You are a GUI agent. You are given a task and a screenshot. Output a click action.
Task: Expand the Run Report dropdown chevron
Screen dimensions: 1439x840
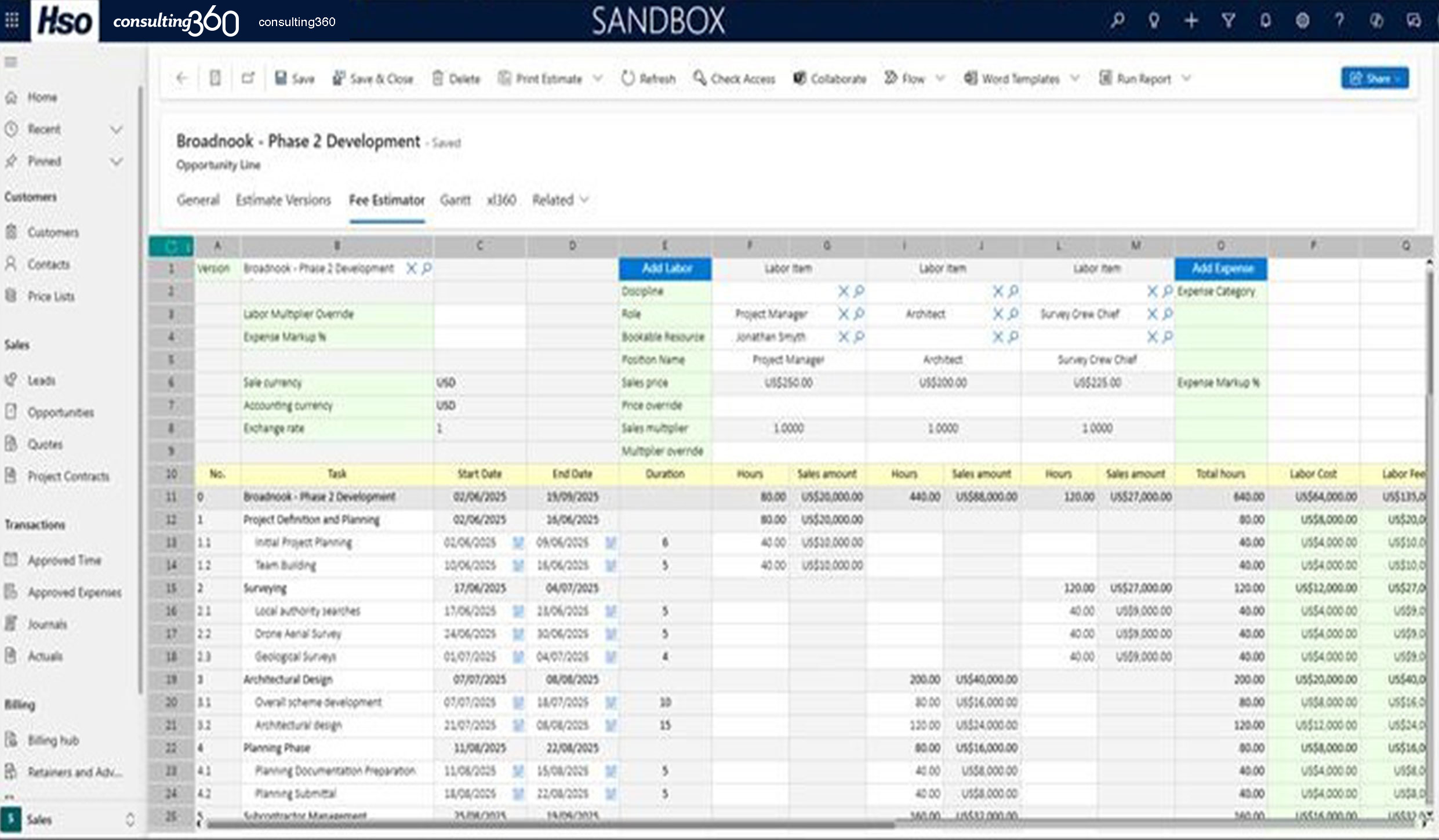[1186, 78]
